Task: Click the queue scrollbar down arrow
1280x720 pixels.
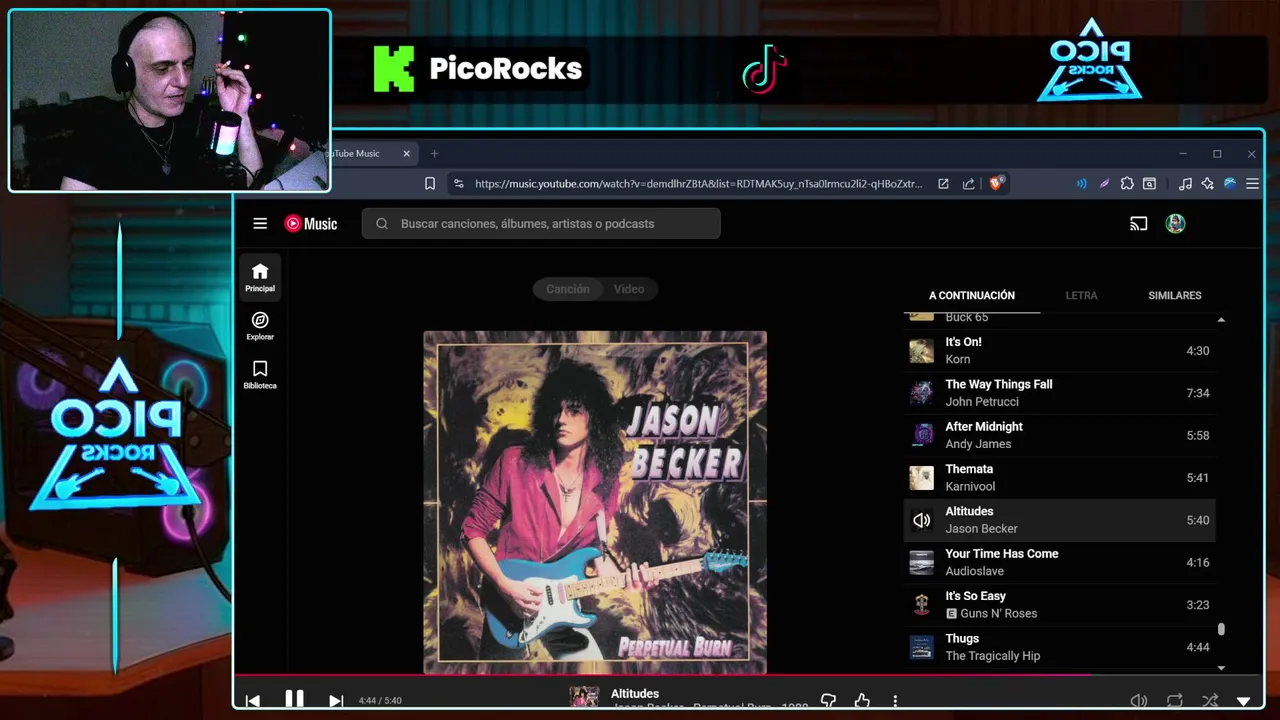Action: [1221, 667]
